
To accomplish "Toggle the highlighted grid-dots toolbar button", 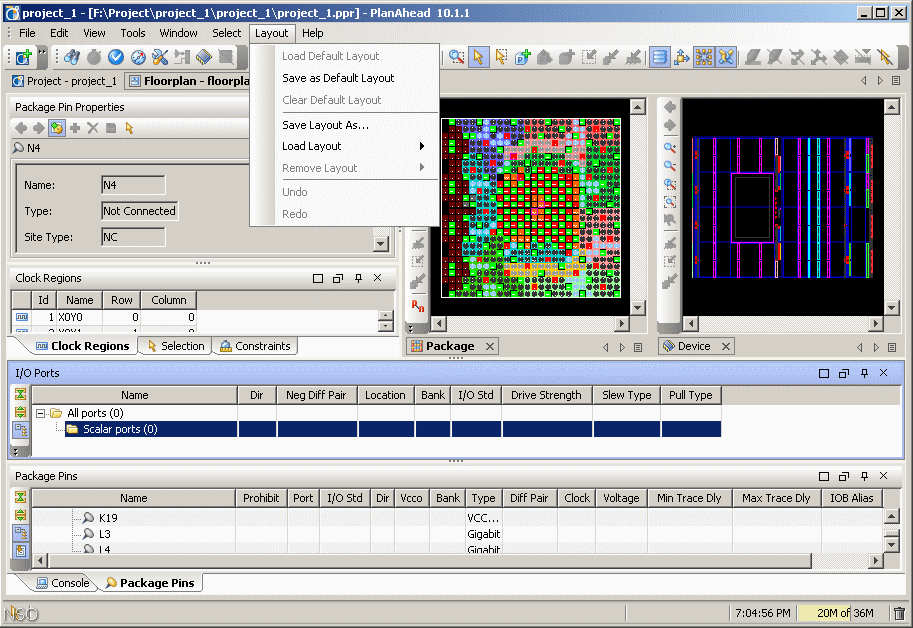I will pos(704,57).
